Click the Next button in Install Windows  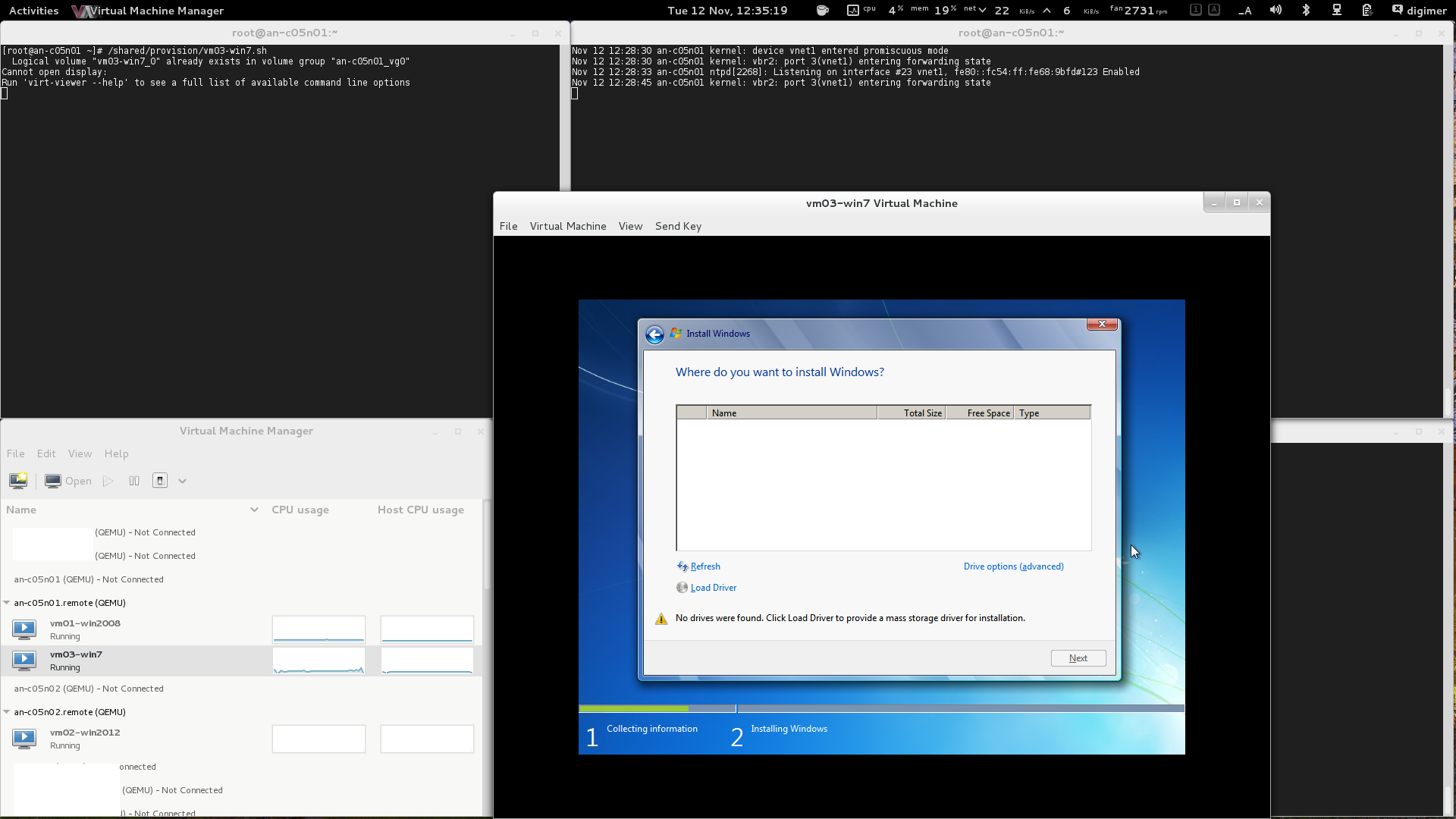pos(1078,658)
